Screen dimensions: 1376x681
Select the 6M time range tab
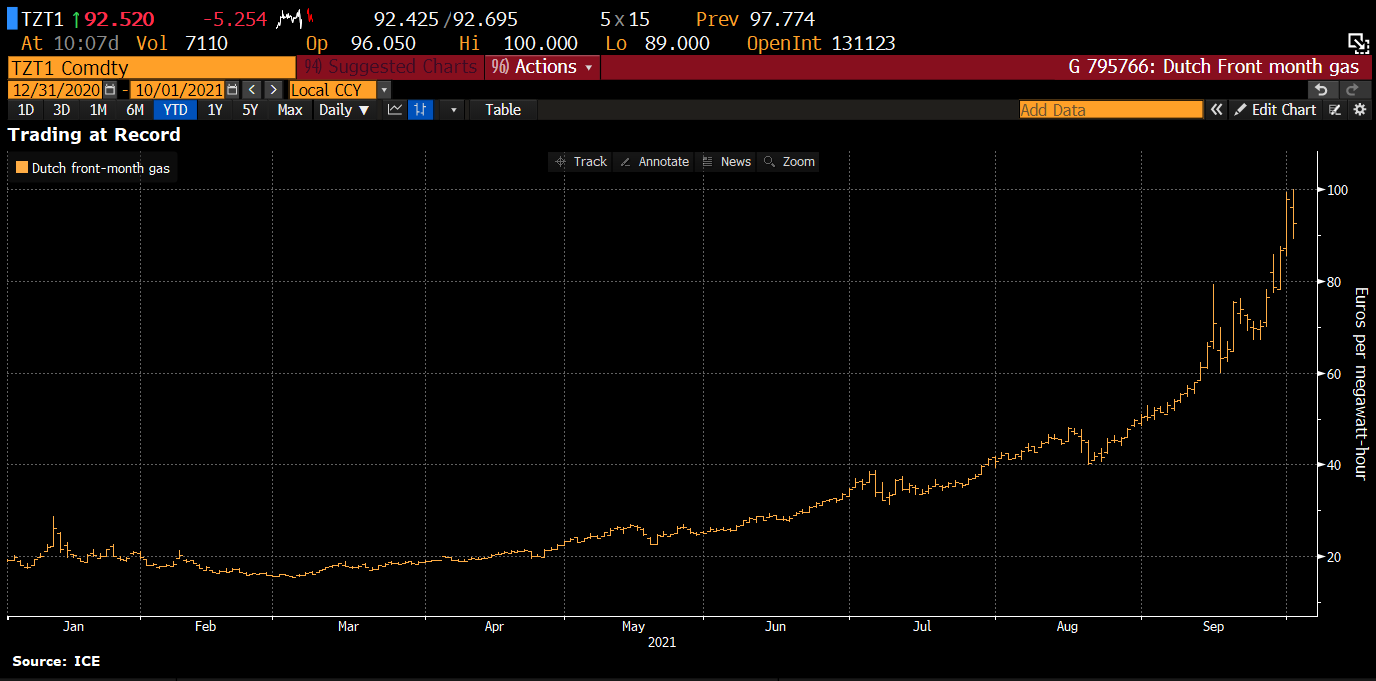[x=135, y=110]
